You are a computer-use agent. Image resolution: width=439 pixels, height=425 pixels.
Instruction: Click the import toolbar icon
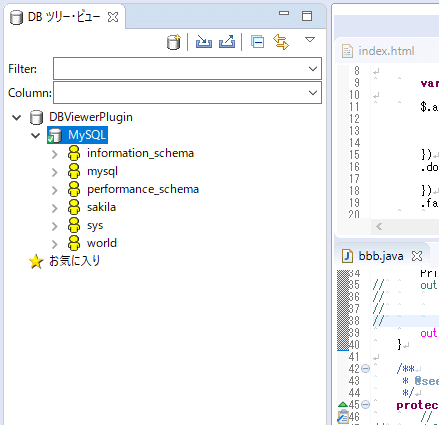pos(204,42)
